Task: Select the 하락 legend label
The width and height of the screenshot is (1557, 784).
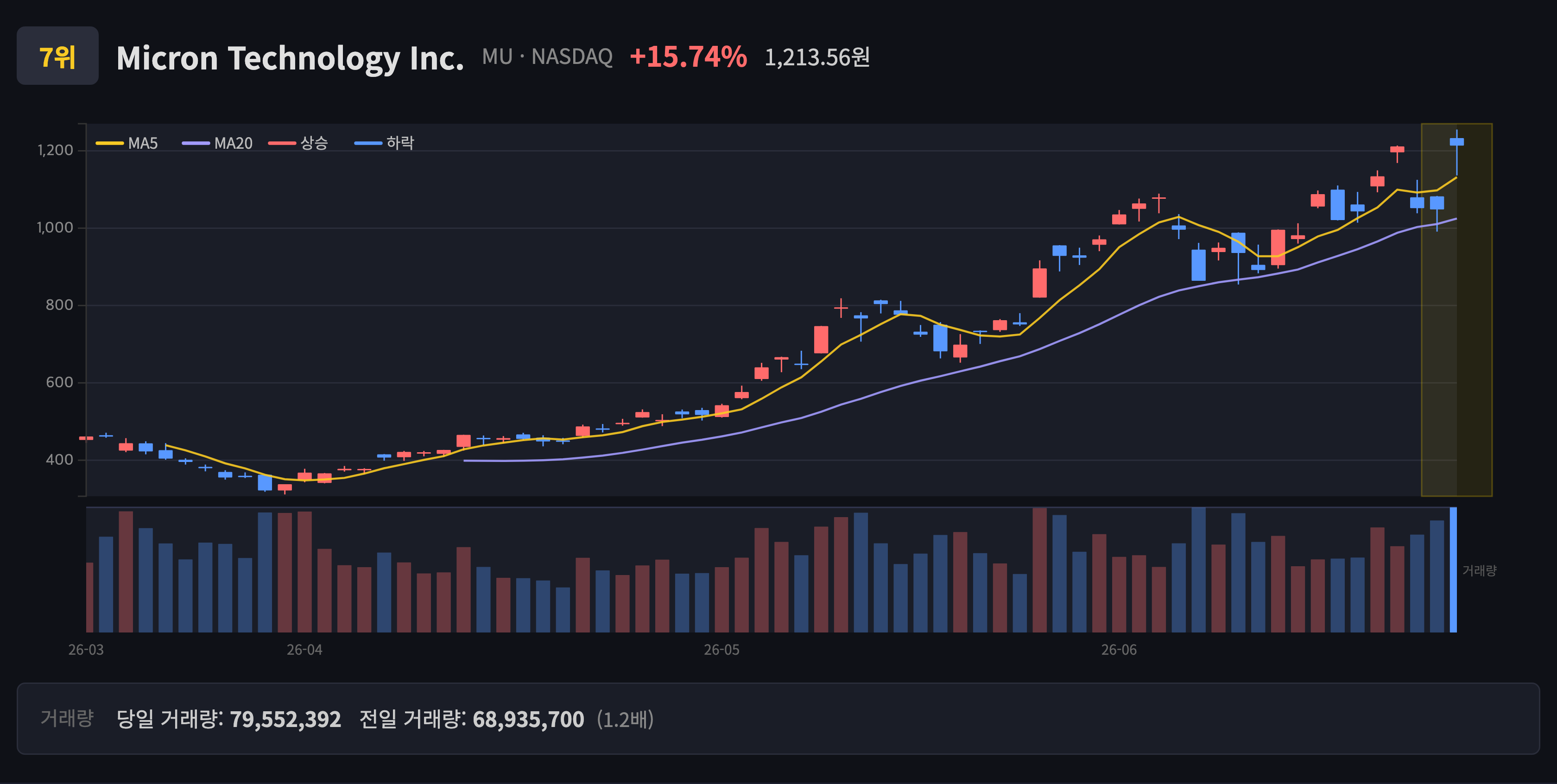Action: (x=400, y=143)
